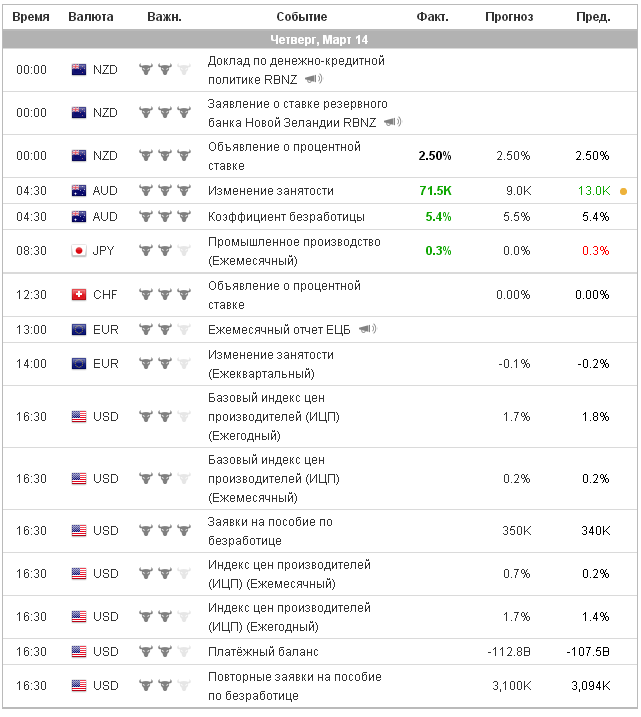
Task: Click the importance bull icons in the CHF row
Action: click(164, 295)
